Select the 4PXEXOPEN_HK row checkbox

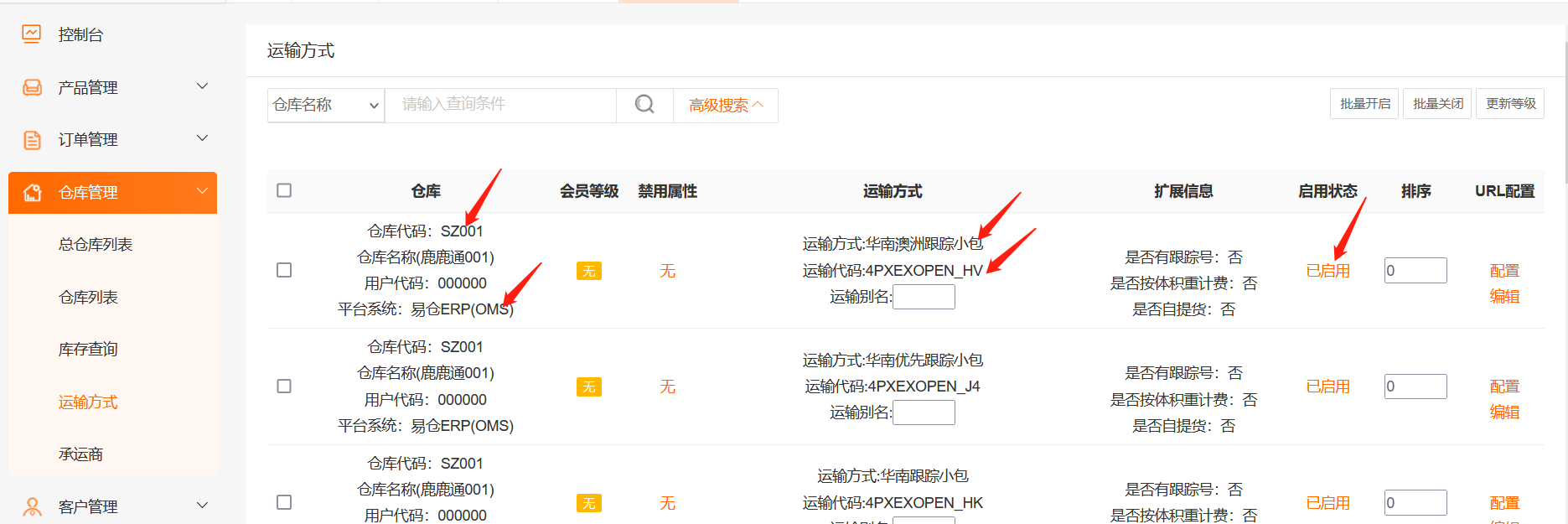(x=284, y=502)
